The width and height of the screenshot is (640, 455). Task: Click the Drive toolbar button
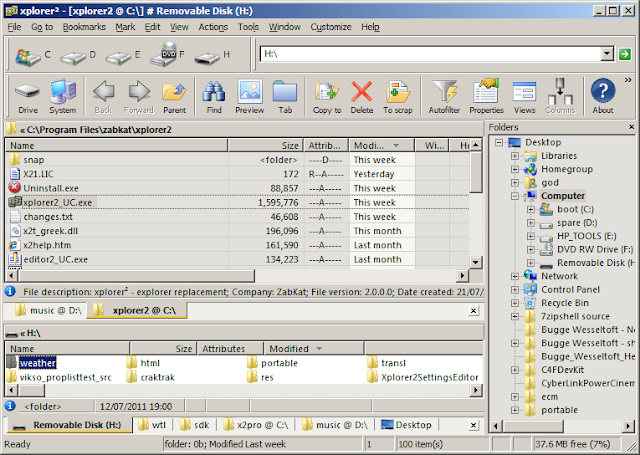(28, 97)
